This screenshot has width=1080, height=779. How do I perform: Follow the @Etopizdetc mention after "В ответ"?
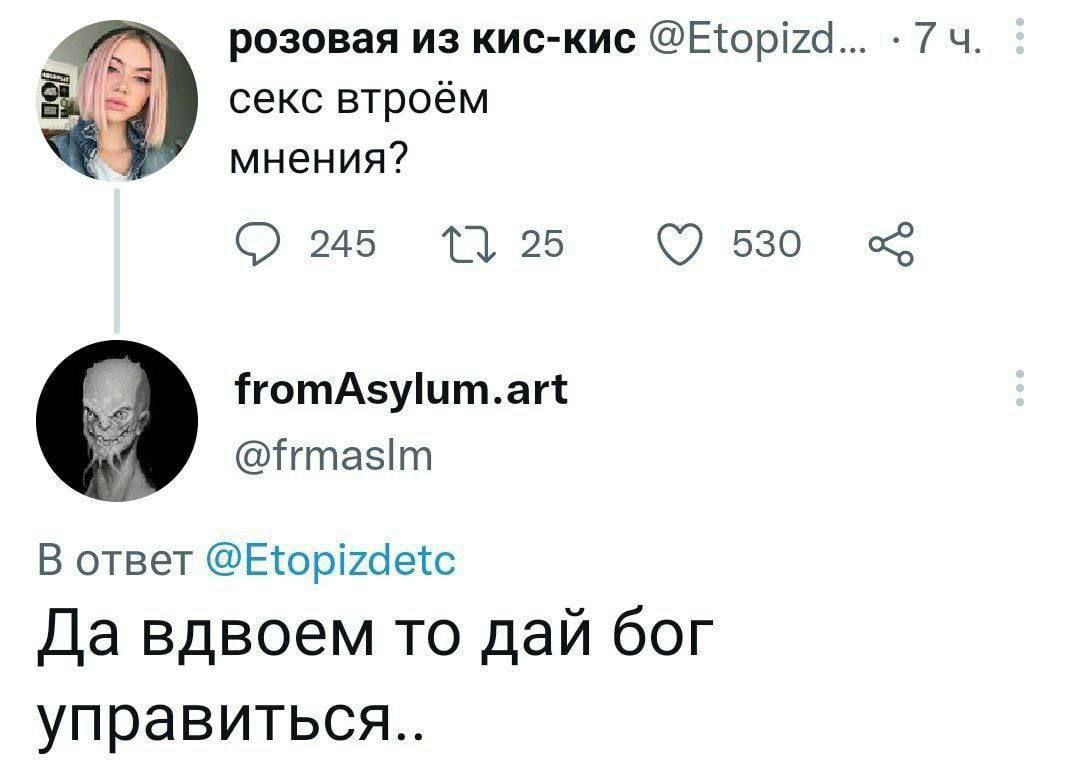point(330,560)
